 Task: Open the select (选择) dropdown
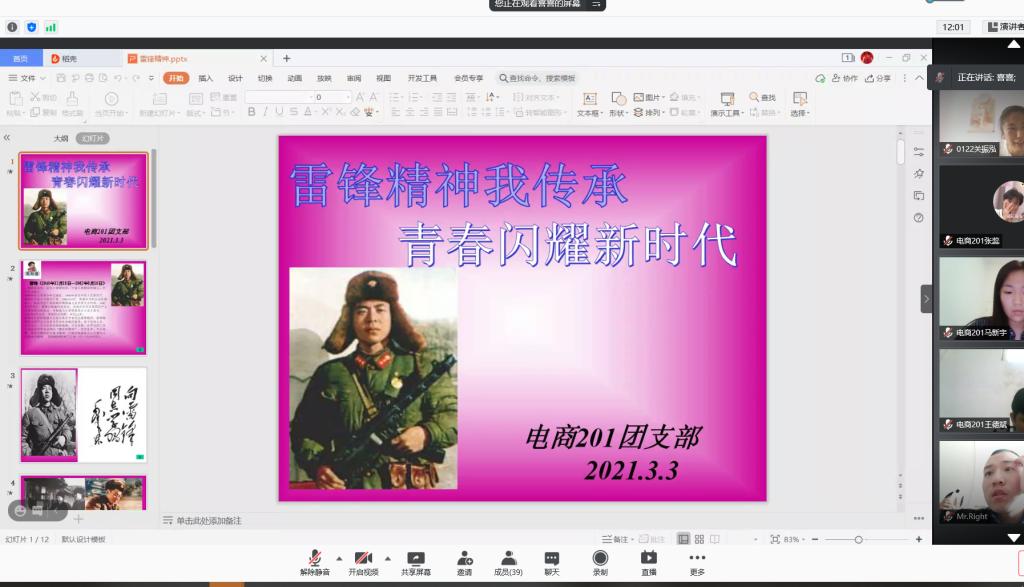coord(800,104)
